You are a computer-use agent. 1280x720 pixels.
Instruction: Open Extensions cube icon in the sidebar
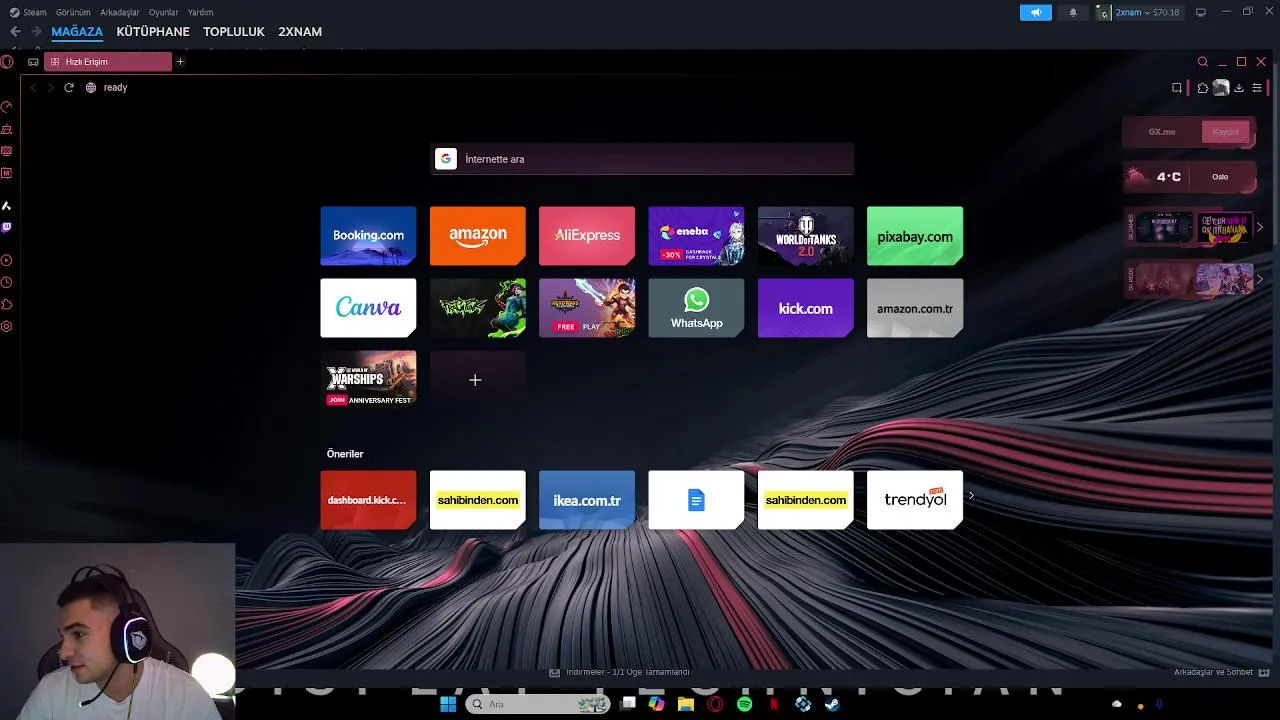6,304
